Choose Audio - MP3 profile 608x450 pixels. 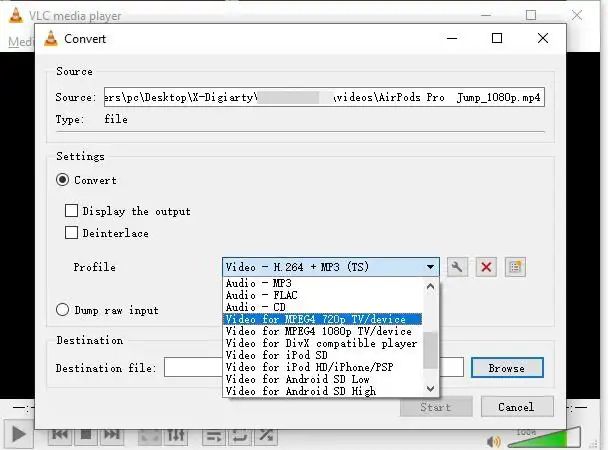(x=324, y=283)
